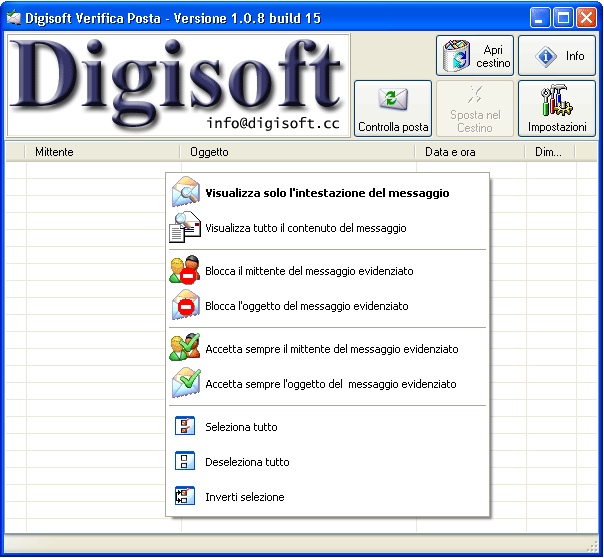
Task: Select Visualizza tutto il contenuto del messaggio
Action: coord(306,228)
